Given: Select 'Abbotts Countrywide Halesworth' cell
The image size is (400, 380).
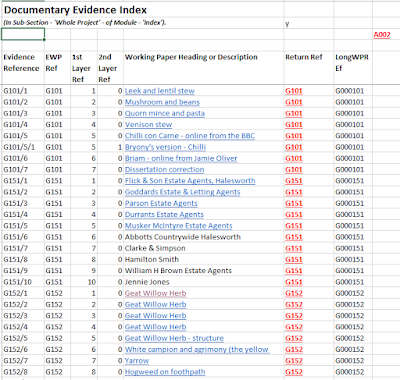Looking at the screenshot, I should [x=204, y=237].
